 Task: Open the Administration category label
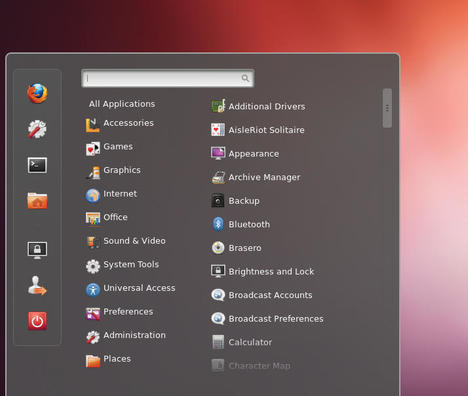pos(134,335)
